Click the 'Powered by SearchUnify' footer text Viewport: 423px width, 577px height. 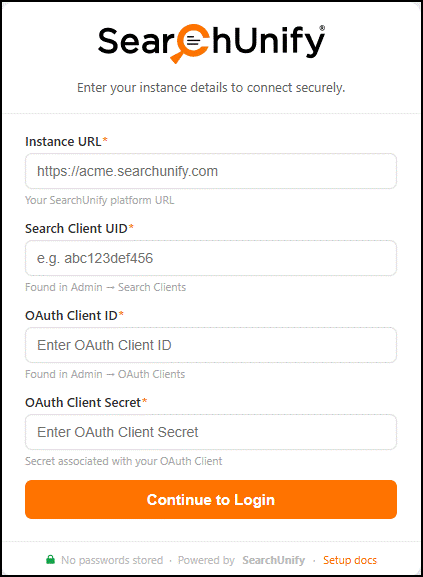241,560
